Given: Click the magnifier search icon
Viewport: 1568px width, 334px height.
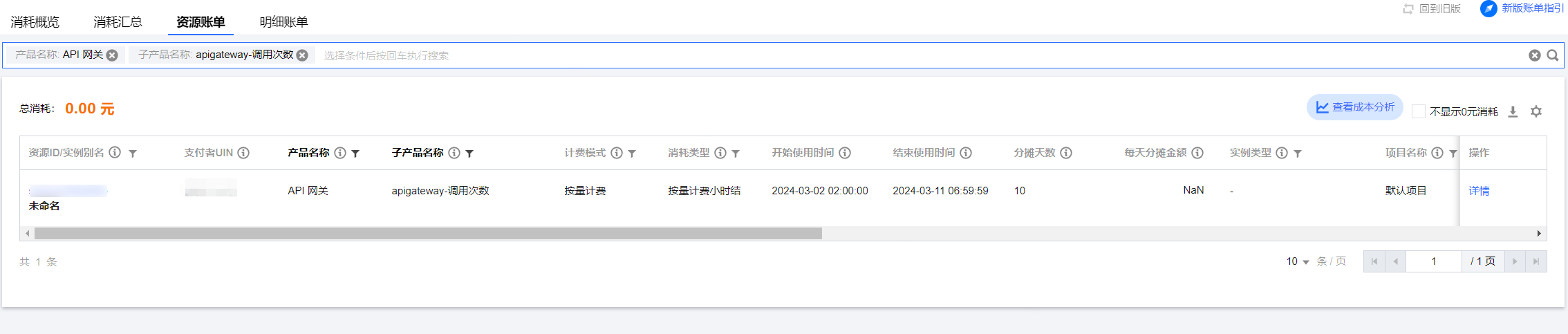Looking at the screenshot, I should coord(1552,55).
